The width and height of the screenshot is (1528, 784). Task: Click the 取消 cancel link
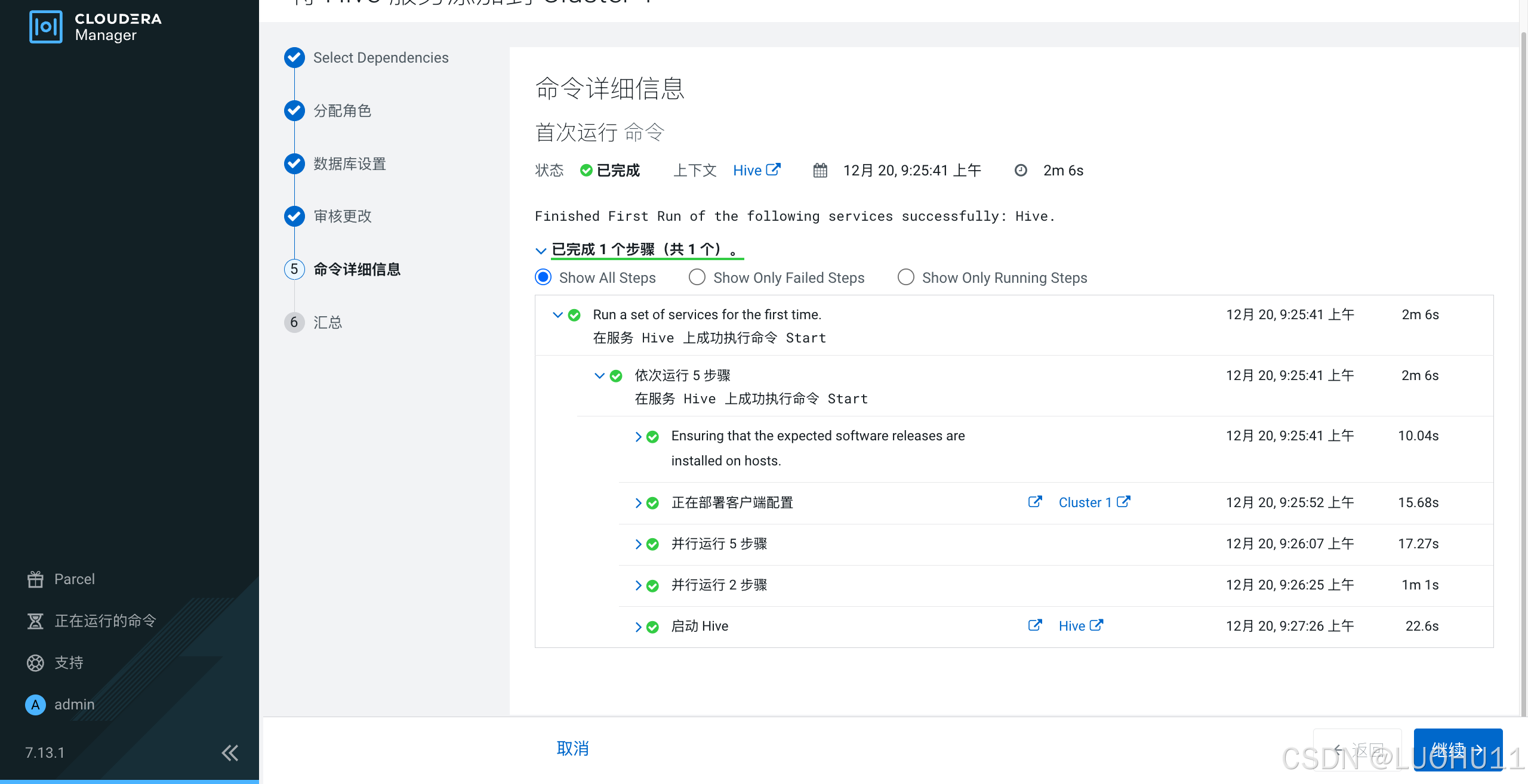[x=572, y=749]
